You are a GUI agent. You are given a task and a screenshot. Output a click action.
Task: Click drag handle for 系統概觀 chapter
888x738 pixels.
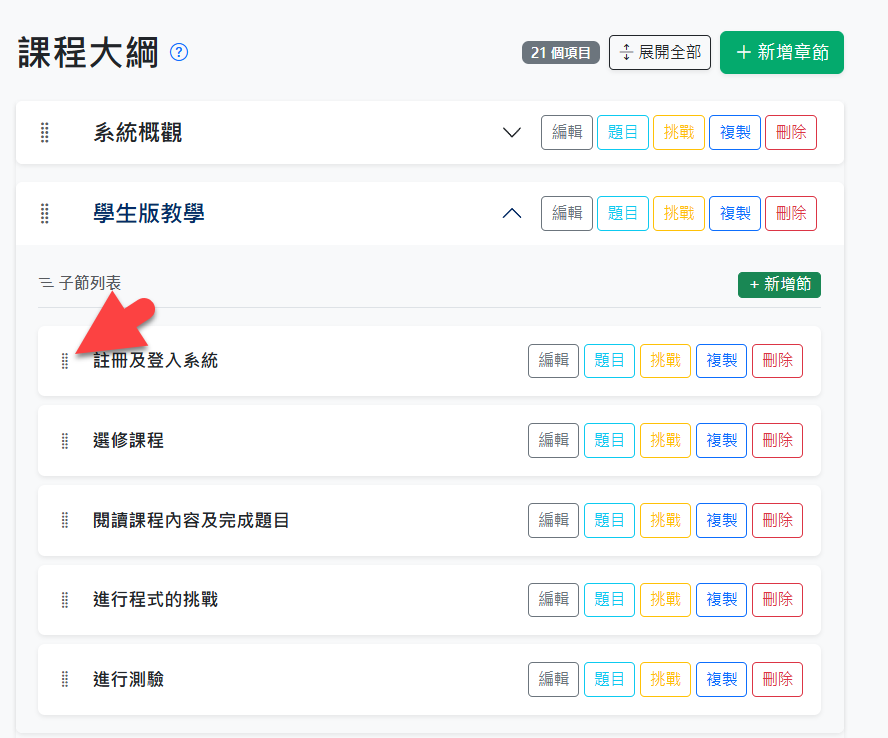click(x=45, y=133)
